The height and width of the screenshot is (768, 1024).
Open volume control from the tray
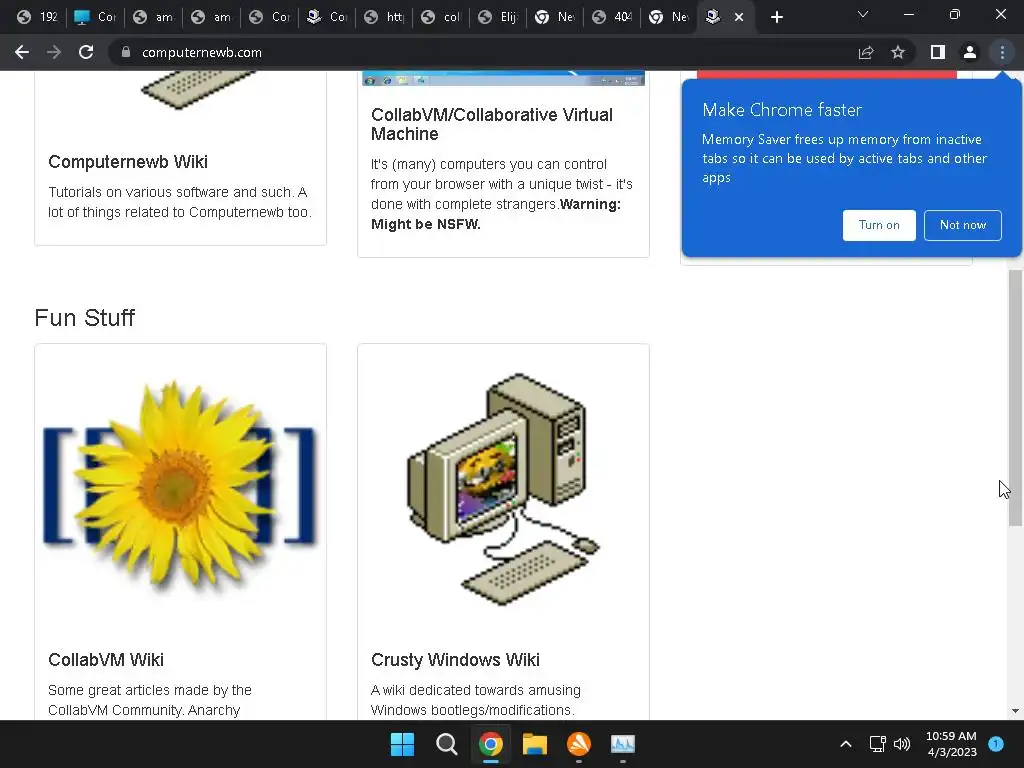(x=902, y=744)
